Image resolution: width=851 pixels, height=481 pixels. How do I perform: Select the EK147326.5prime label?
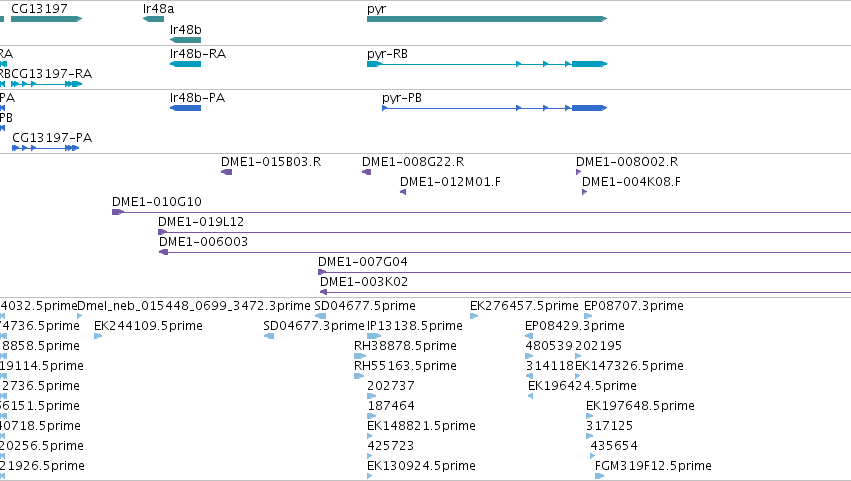coord(630,366)
